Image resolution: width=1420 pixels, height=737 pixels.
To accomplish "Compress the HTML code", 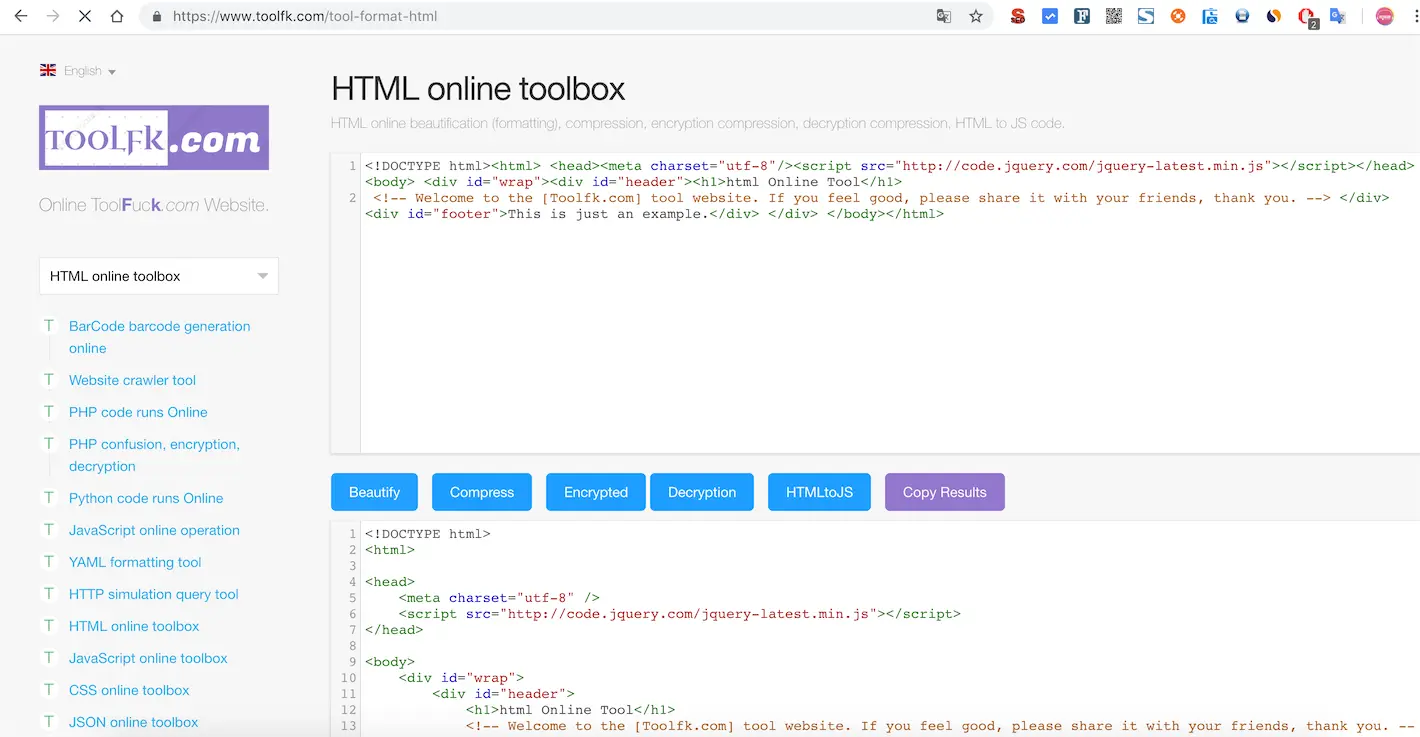I will click(x=481, y=492).
